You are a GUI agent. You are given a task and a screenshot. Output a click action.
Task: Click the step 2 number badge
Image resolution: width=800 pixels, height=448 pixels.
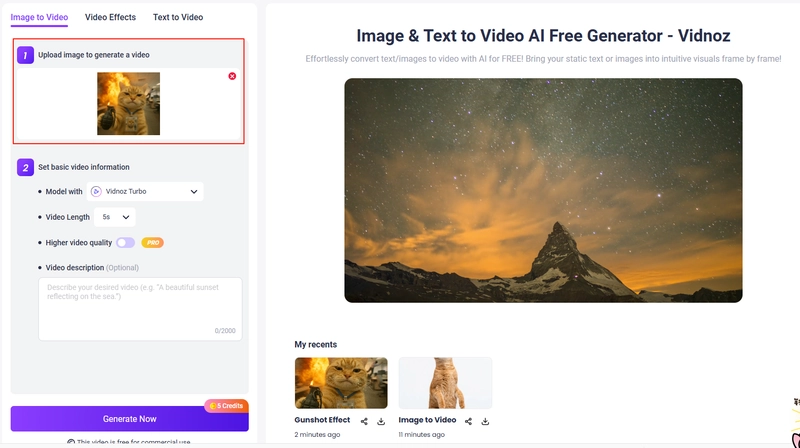[x=26, y=167]
